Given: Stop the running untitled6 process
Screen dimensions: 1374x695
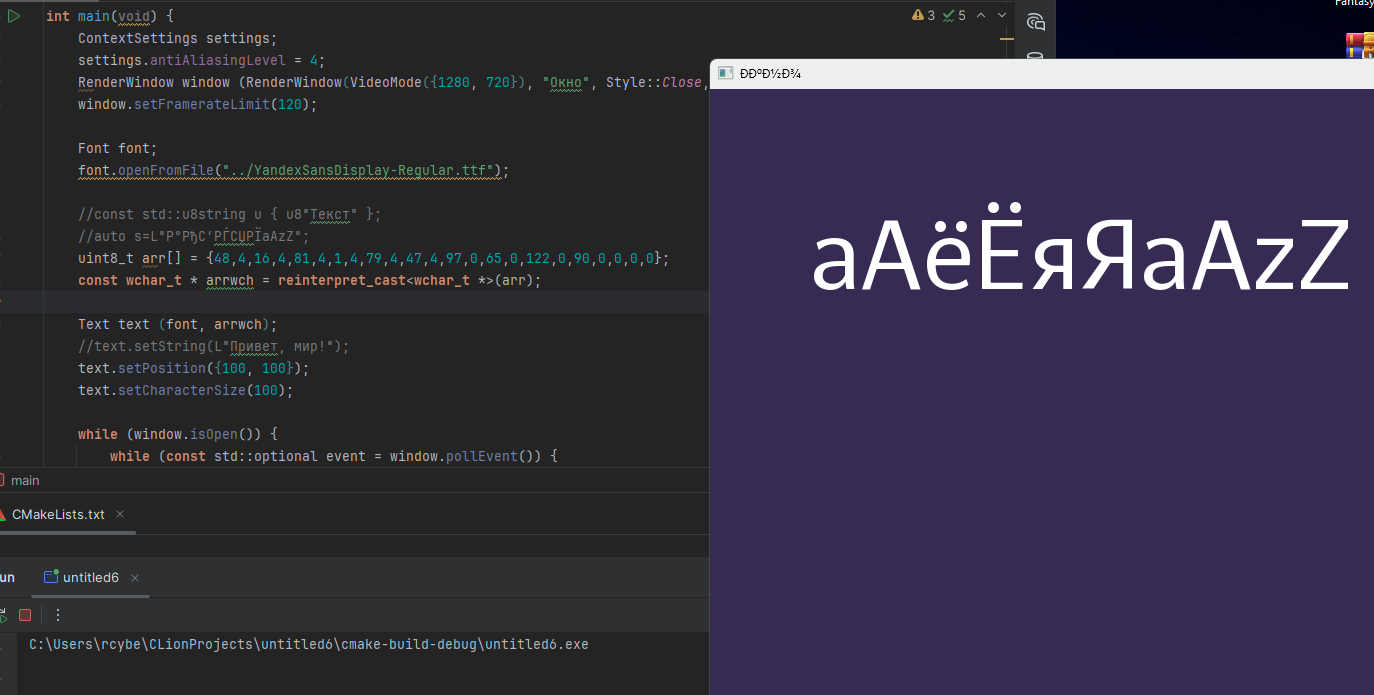Looking at the screenshot, I should (25, 615).
